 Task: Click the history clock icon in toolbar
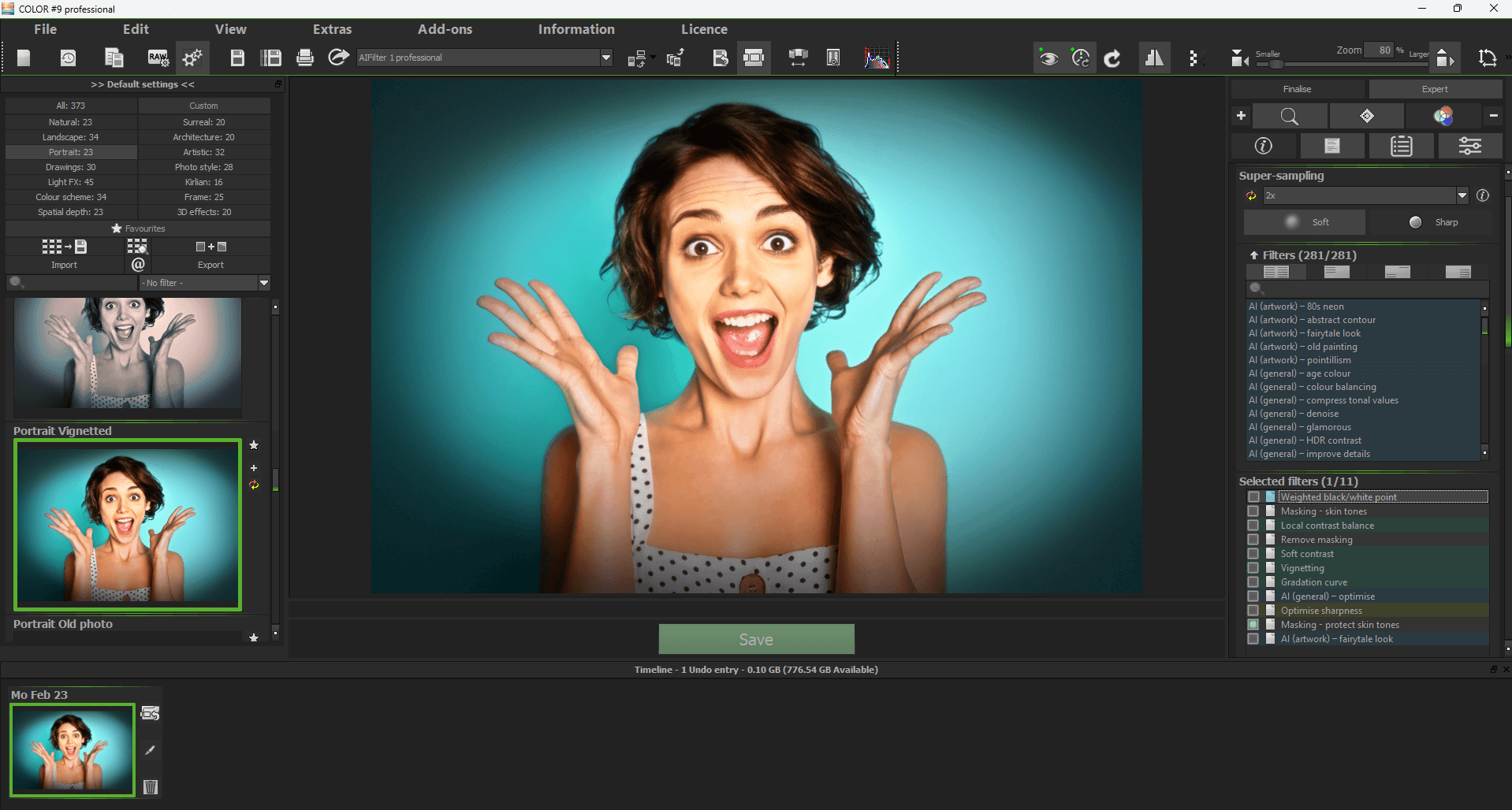(69, 58)
